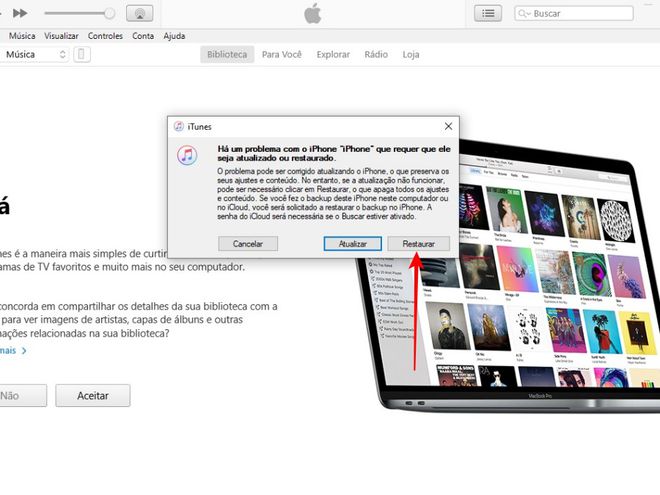Image resolution: width=660 pixels, height=495 pixels.
Task: Click the Buscar search field
Action: pos(574,13)
